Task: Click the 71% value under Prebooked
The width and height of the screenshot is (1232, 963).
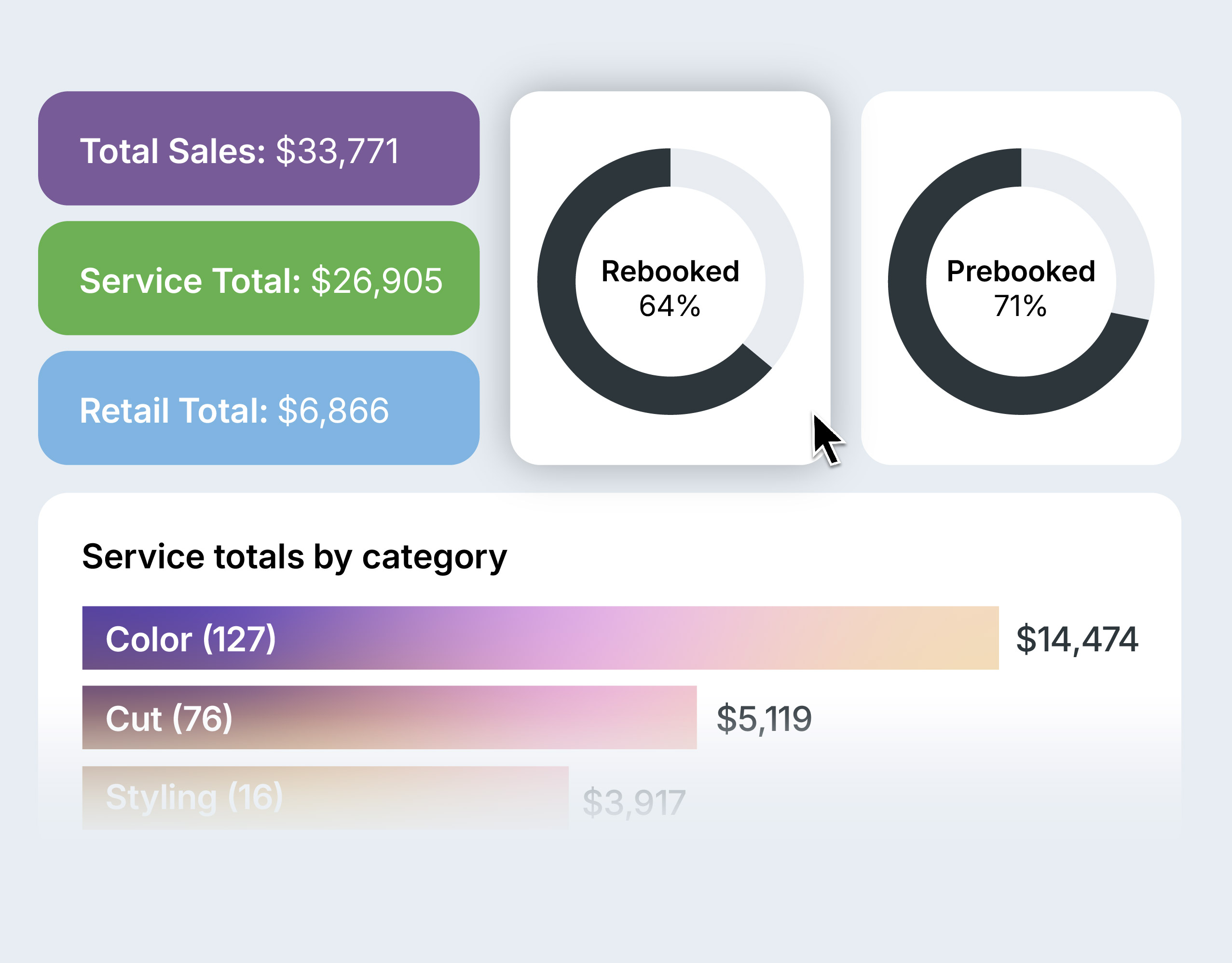Action: coord(1020,306)
